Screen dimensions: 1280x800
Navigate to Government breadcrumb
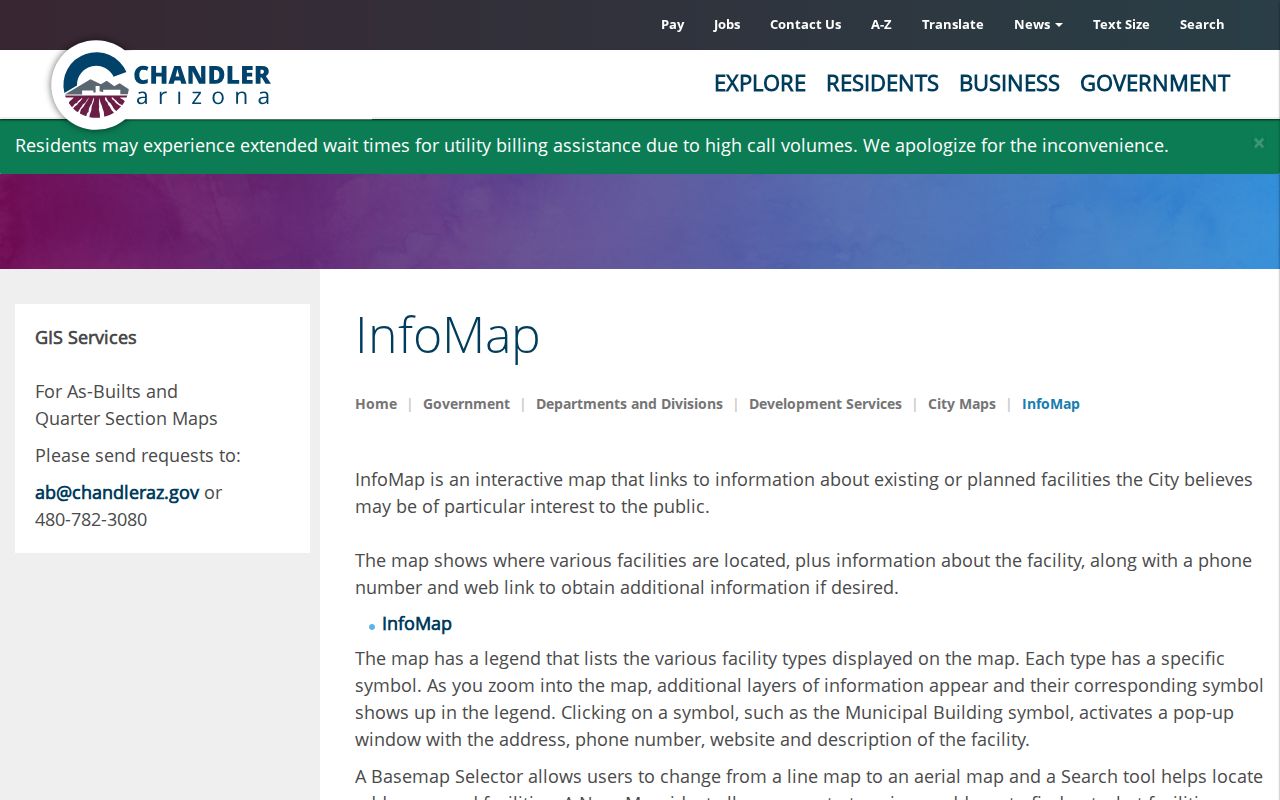tap(466, 404)
